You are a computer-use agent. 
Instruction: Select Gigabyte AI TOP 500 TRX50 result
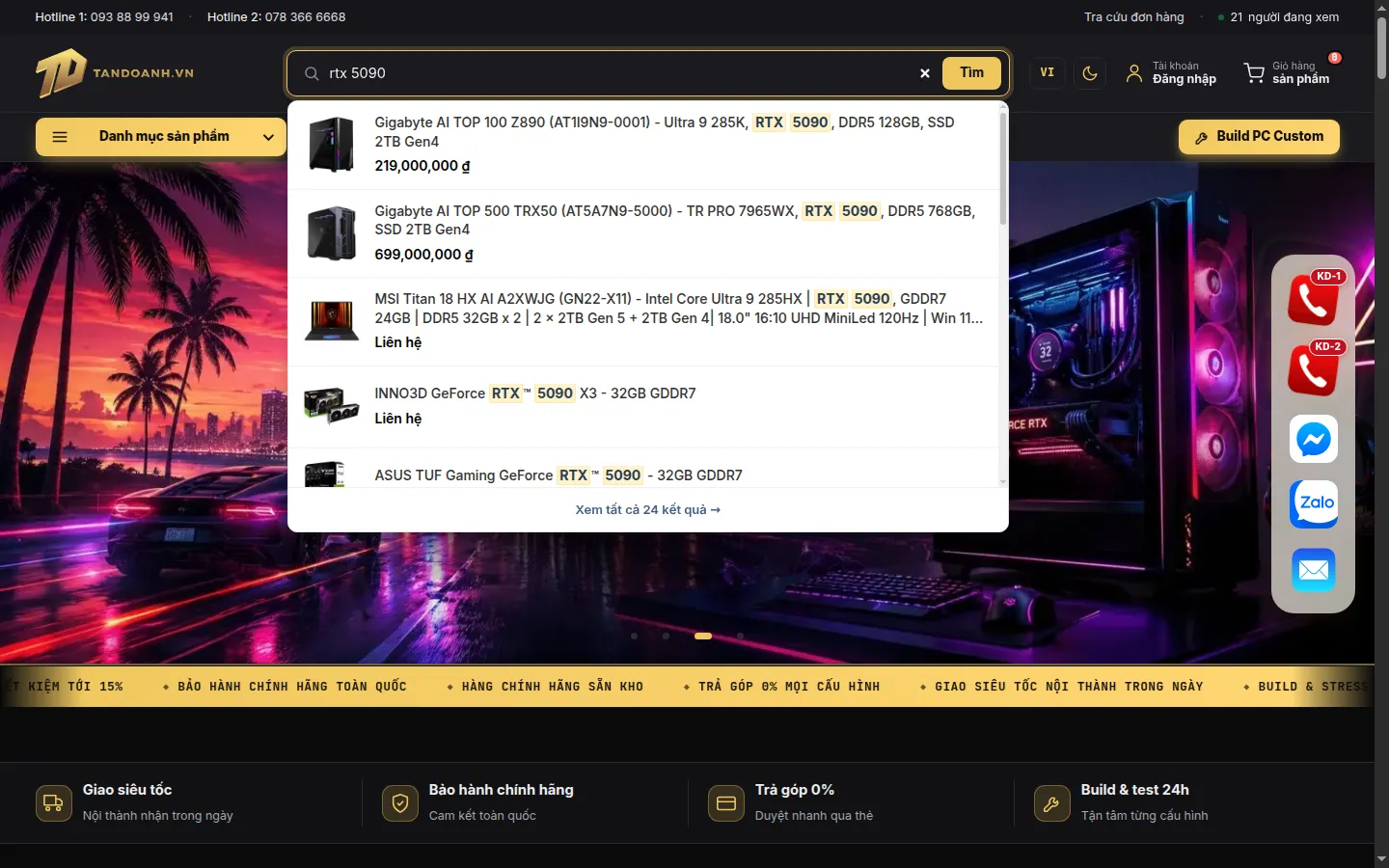(x=643, y=233)
